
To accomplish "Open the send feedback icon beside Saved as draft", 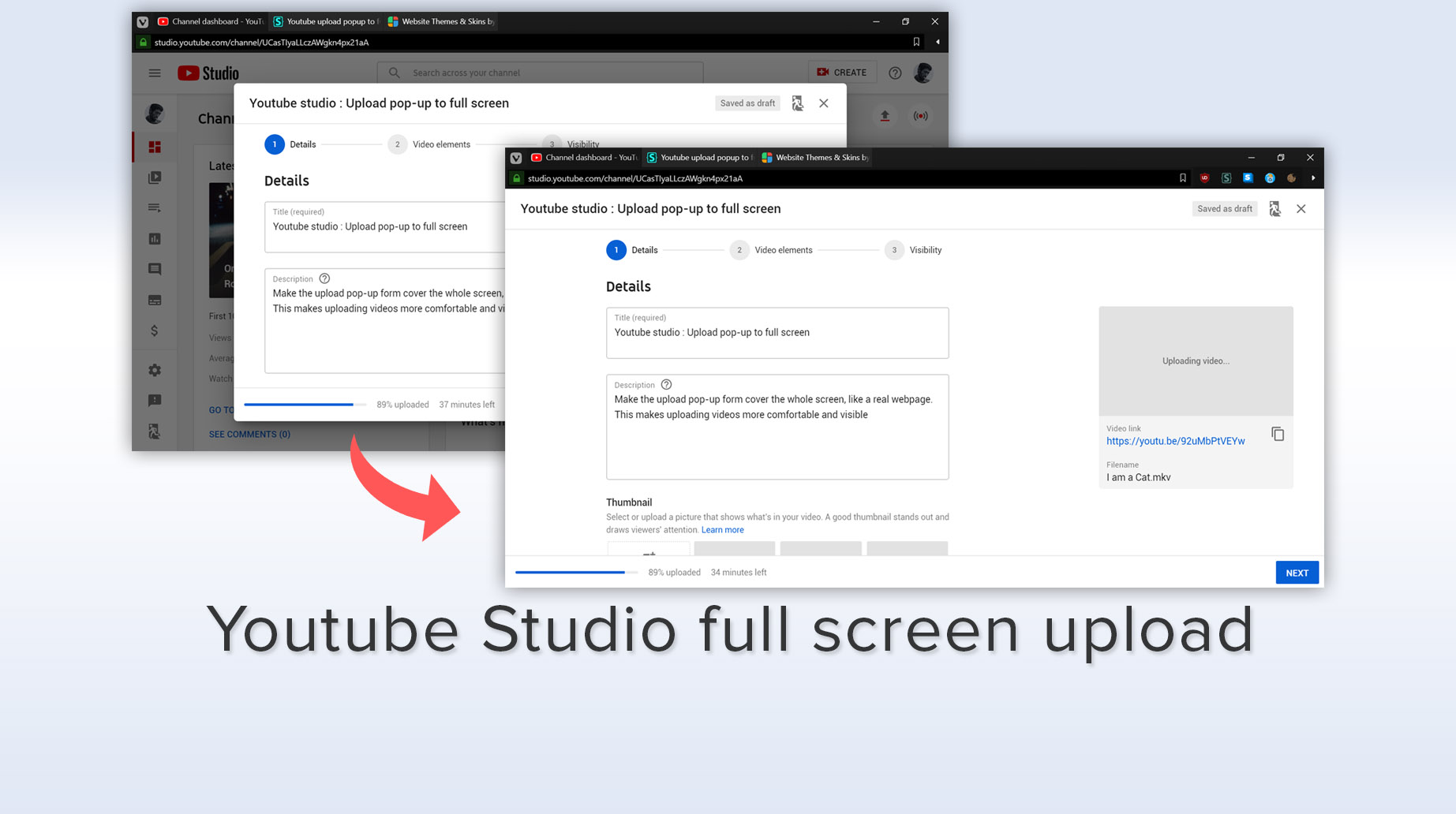I will 1275,208.
